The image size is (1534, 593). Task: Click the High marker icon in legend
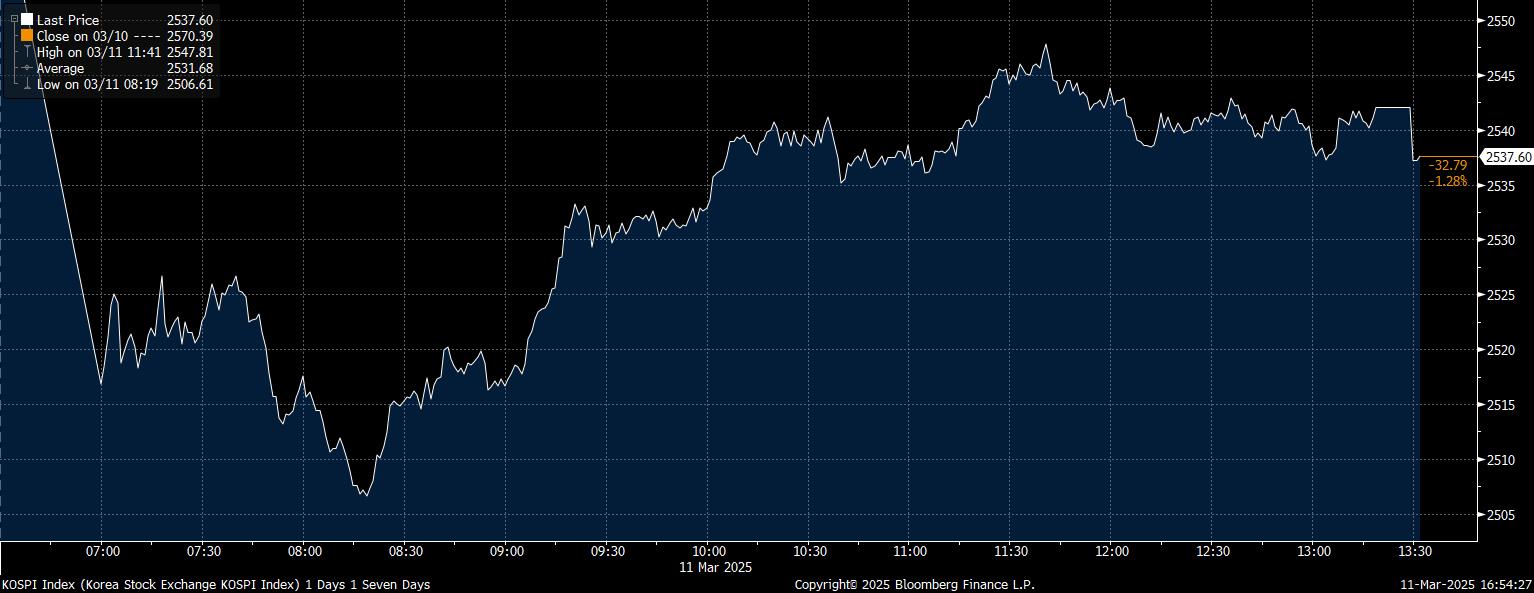(27, 52)
